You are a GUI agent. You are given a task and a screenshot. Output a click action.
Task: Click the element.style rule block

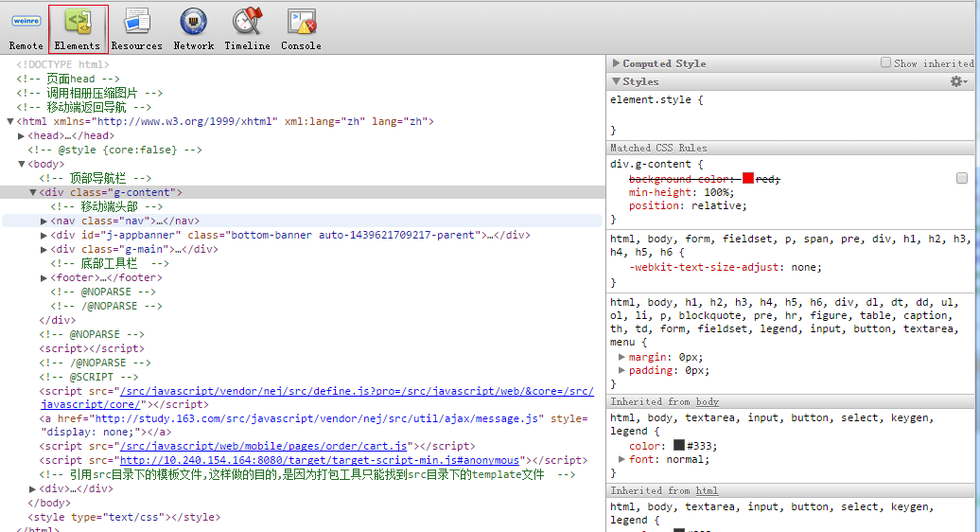(790, 114)
